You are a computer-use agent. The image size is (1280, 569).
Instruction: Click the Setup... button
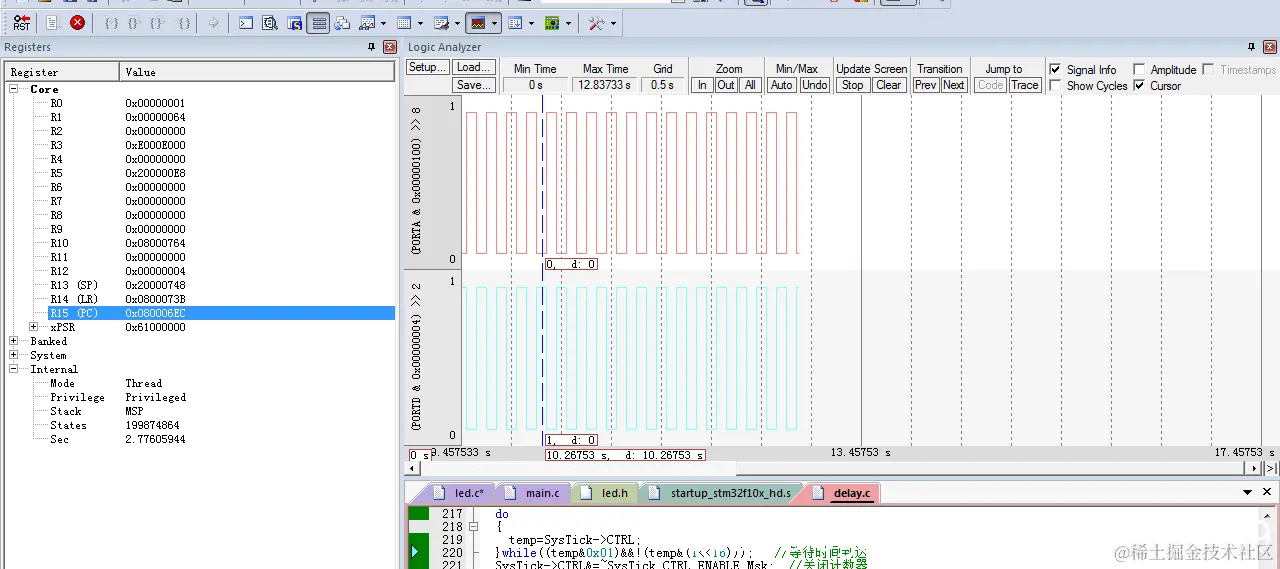(427, 68)
